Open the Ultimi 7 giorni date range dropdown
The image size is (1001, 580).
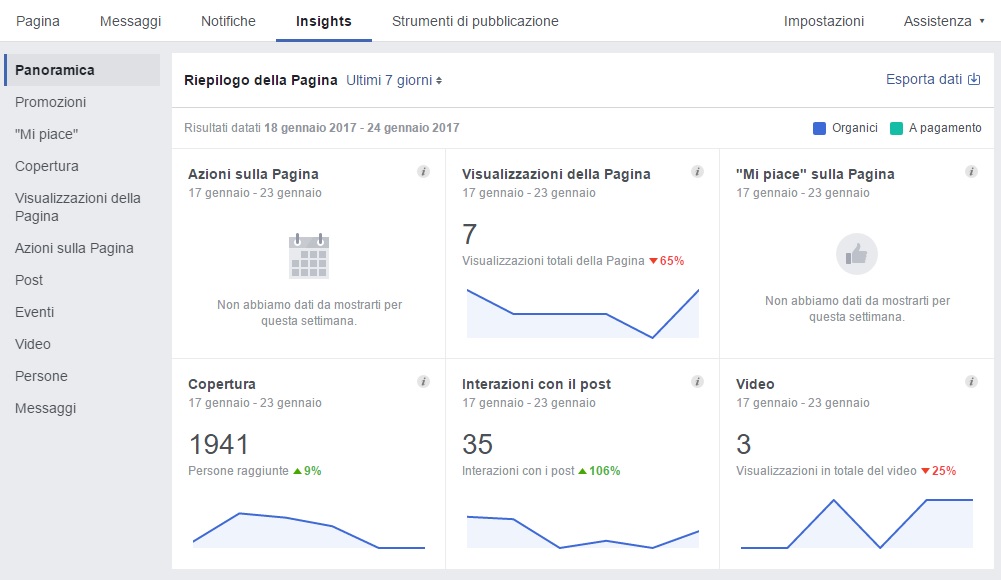(394, 80)
